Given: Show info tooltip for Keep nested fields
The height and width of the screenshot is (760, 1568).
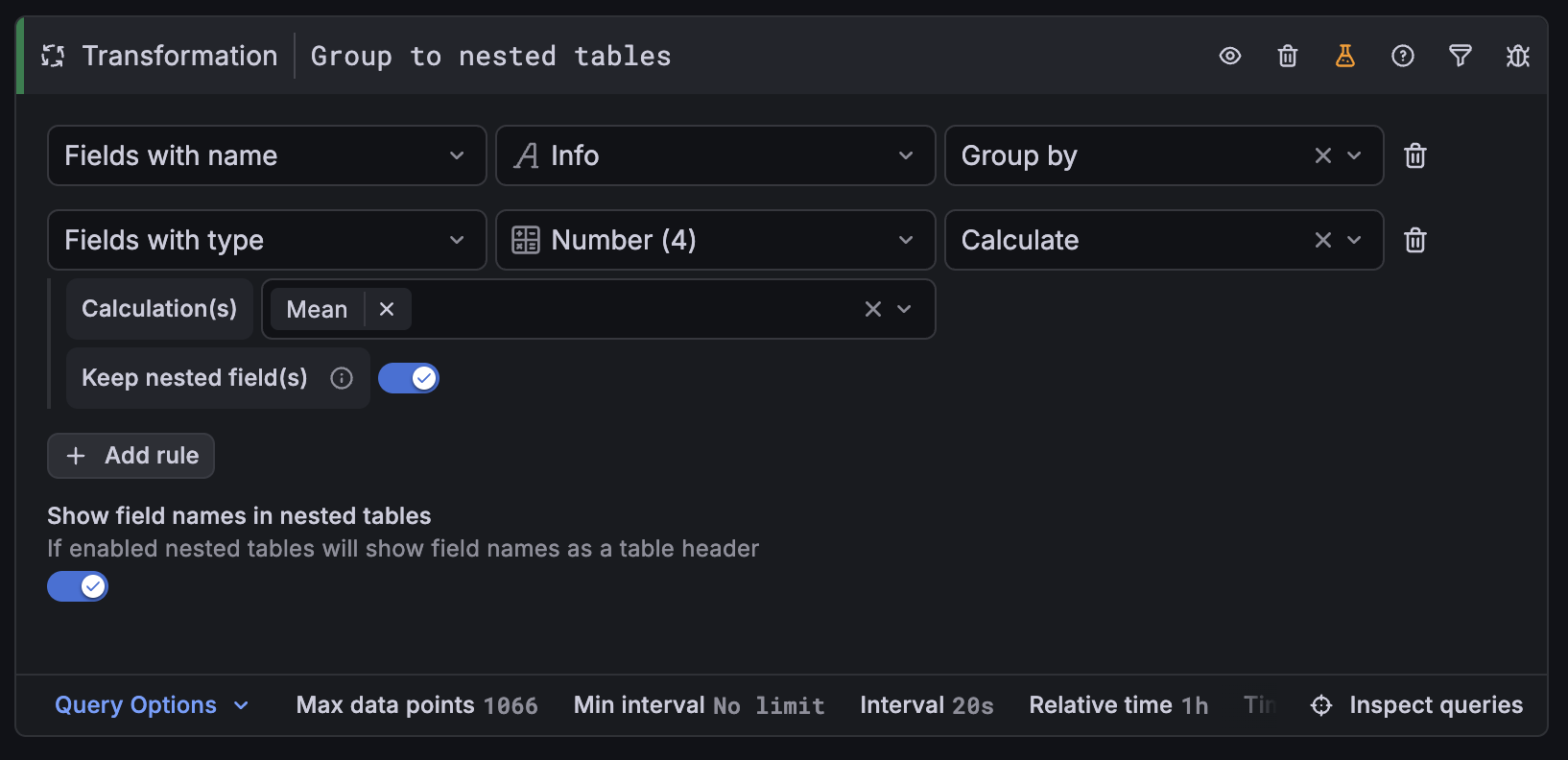Looking at the screenshot, I should coord(342,378).
